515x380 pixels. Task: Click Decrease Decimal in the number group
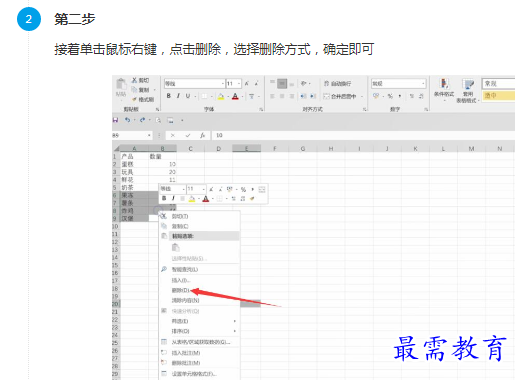click(421, 96)
